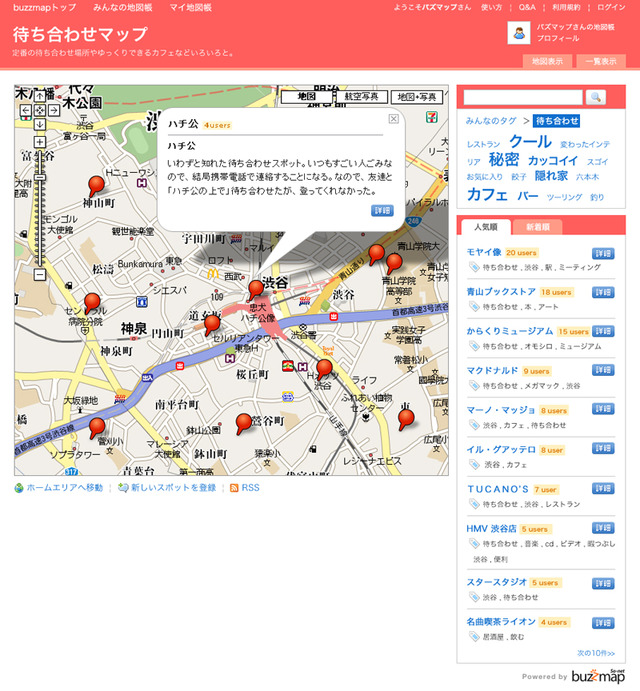This screenshot has width=640, height=691.
Task: Open バズマップさんの地図帳 link
Action: [x=575, y=27]
